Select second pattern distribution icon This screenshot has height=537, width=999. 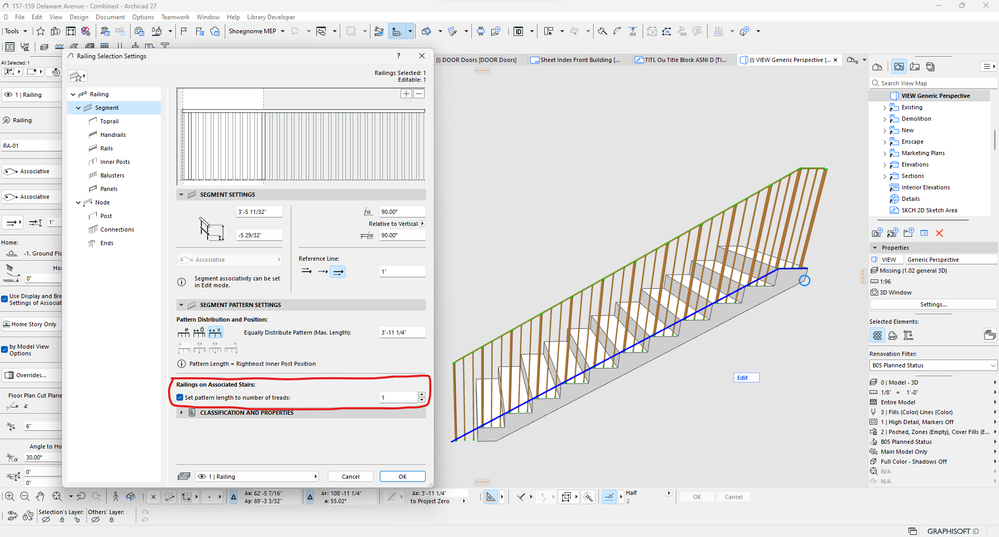click(199, 332)
